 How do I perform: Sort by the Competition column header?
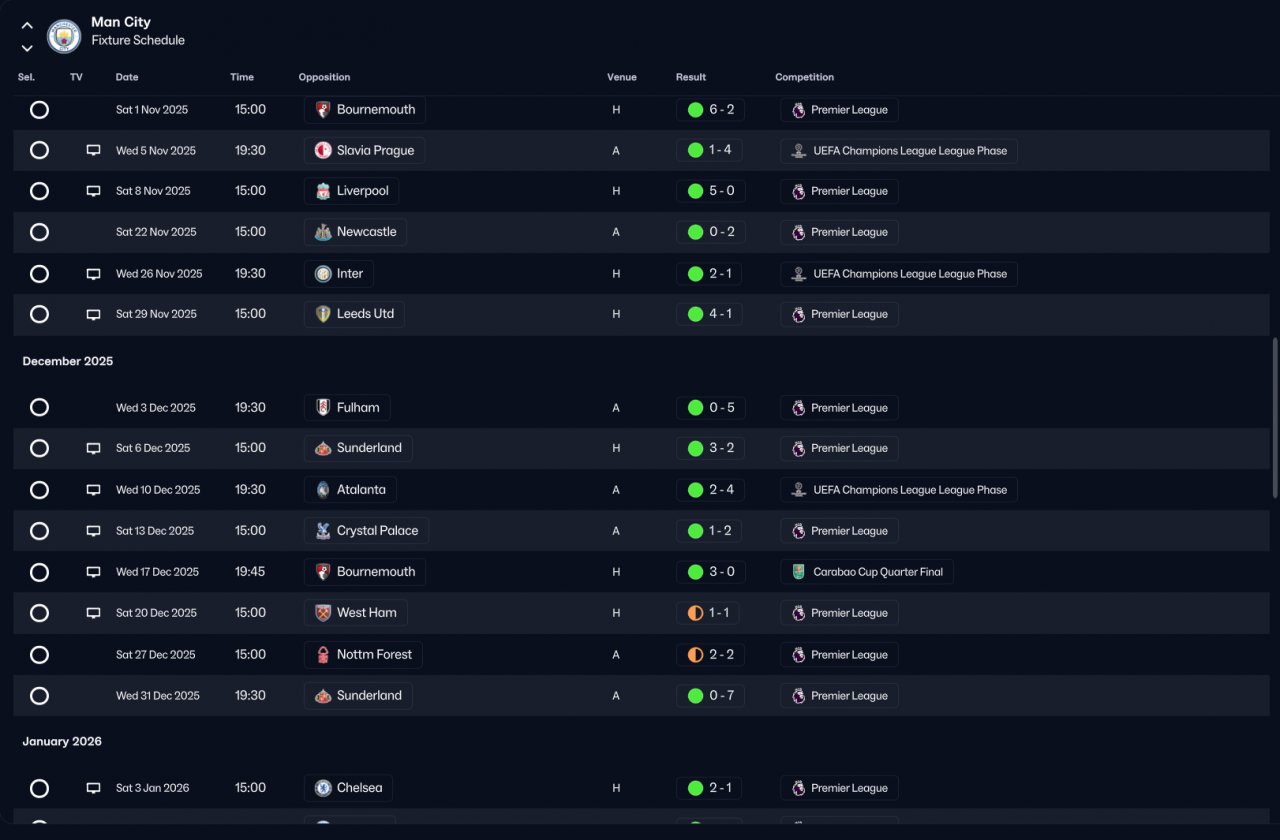804,77
